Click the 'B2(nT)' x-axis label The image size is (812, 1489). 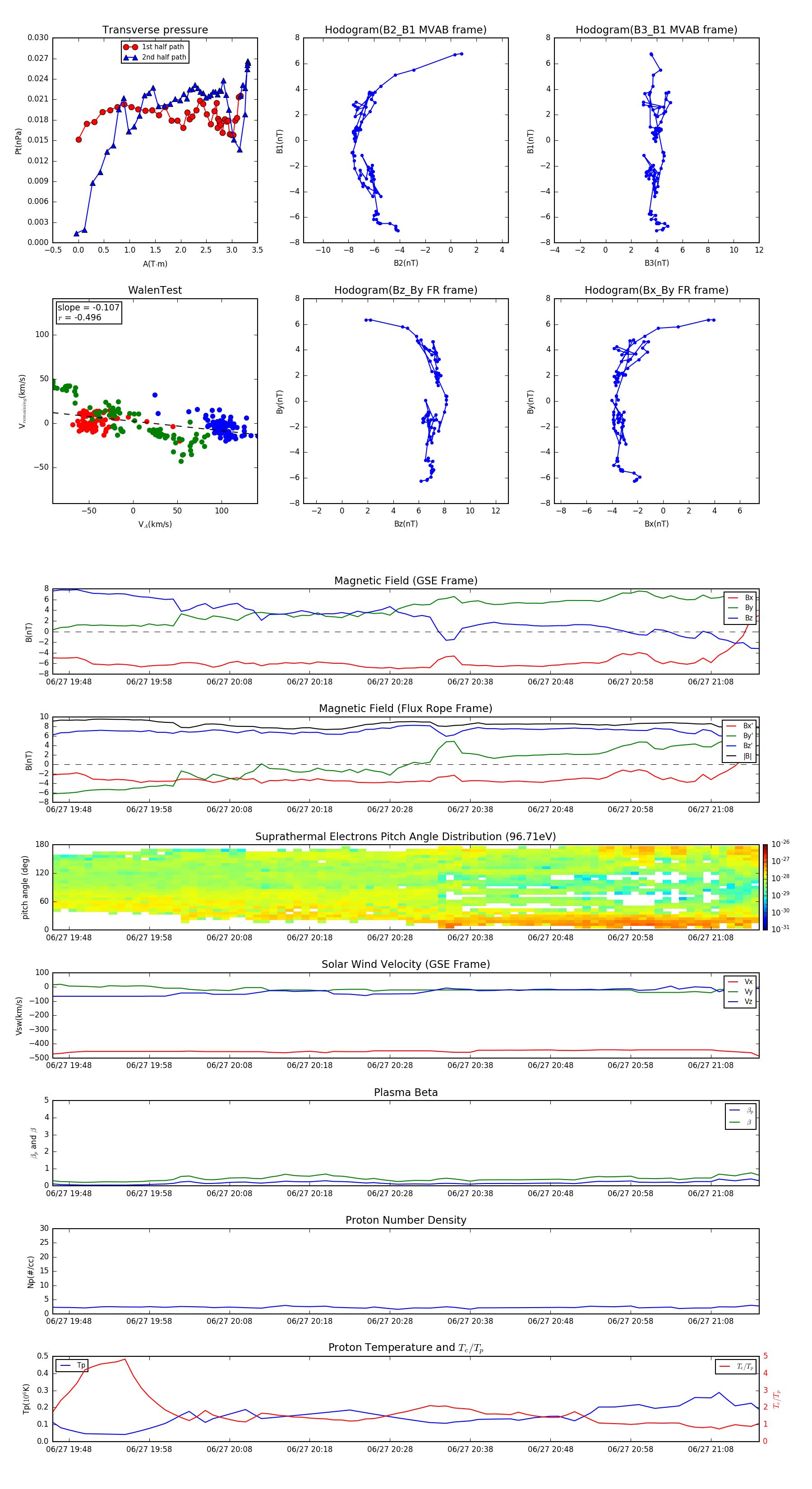coord(406,263)
